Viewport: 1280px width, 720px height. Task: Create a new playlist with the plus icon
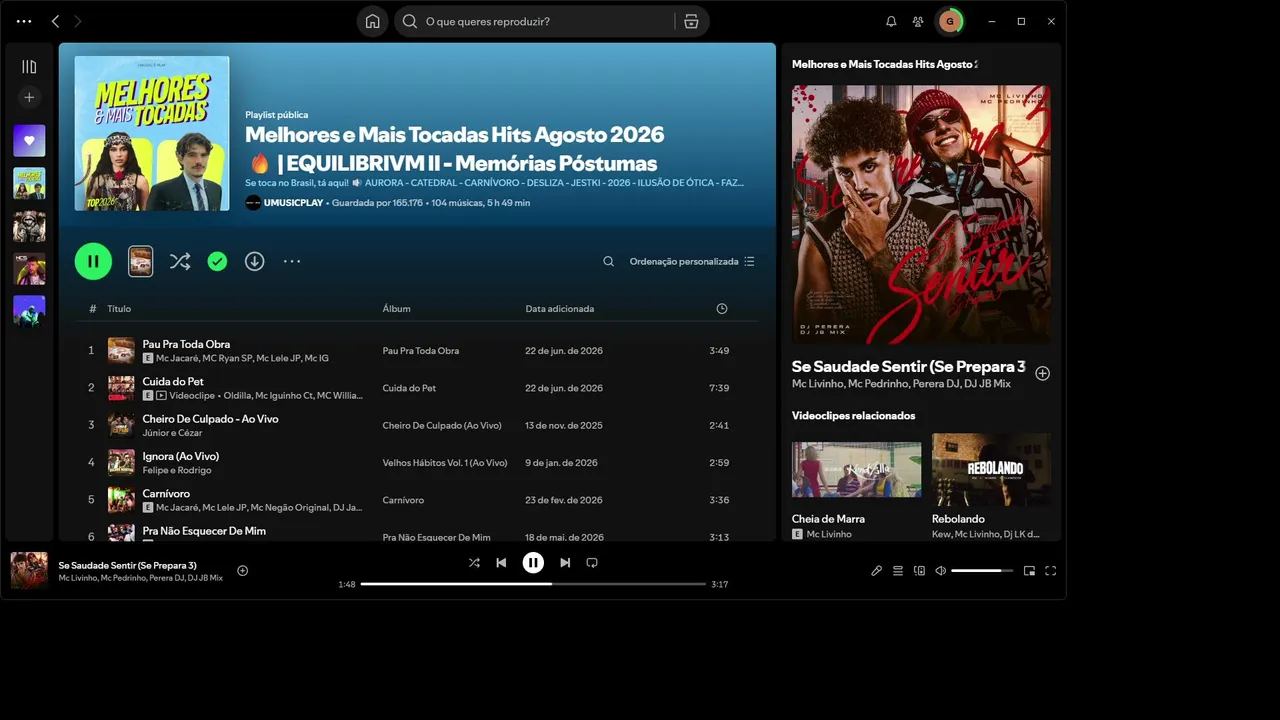[x=29, y=97]
